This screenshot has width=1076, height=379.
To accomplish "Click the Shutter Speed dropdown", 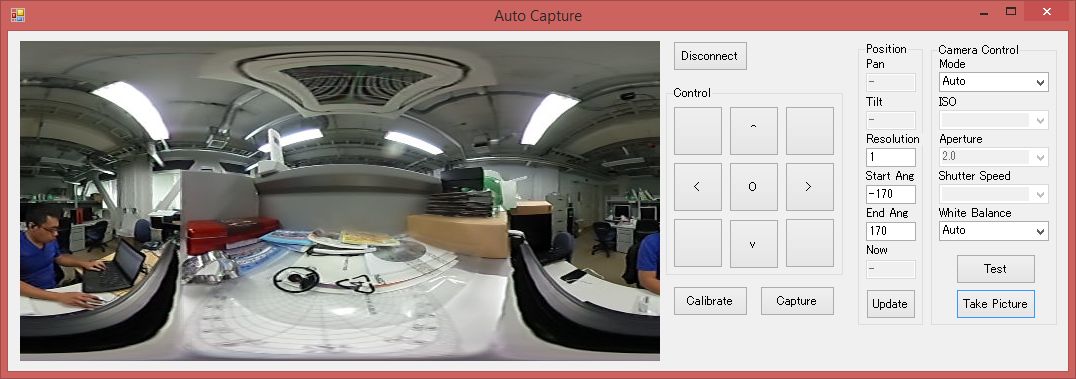I will [x=993, y=194].
